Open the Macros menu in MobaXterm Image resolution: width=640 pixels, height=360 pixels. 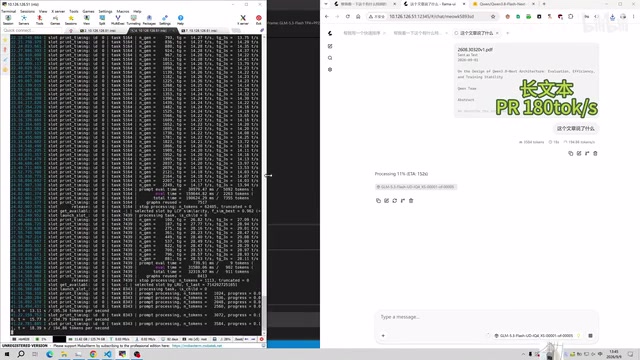(x=123, y=11)
